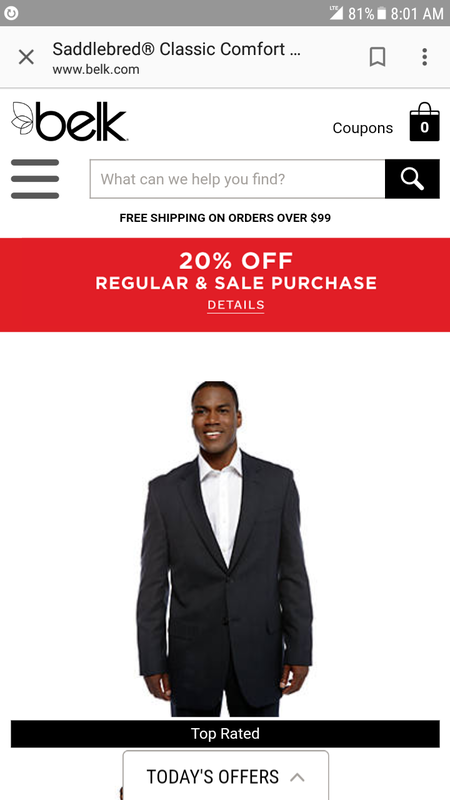Expand the TODAY'S OFFERS panel
This screenshot has height=800, width=450.
(x=226, y=776)
